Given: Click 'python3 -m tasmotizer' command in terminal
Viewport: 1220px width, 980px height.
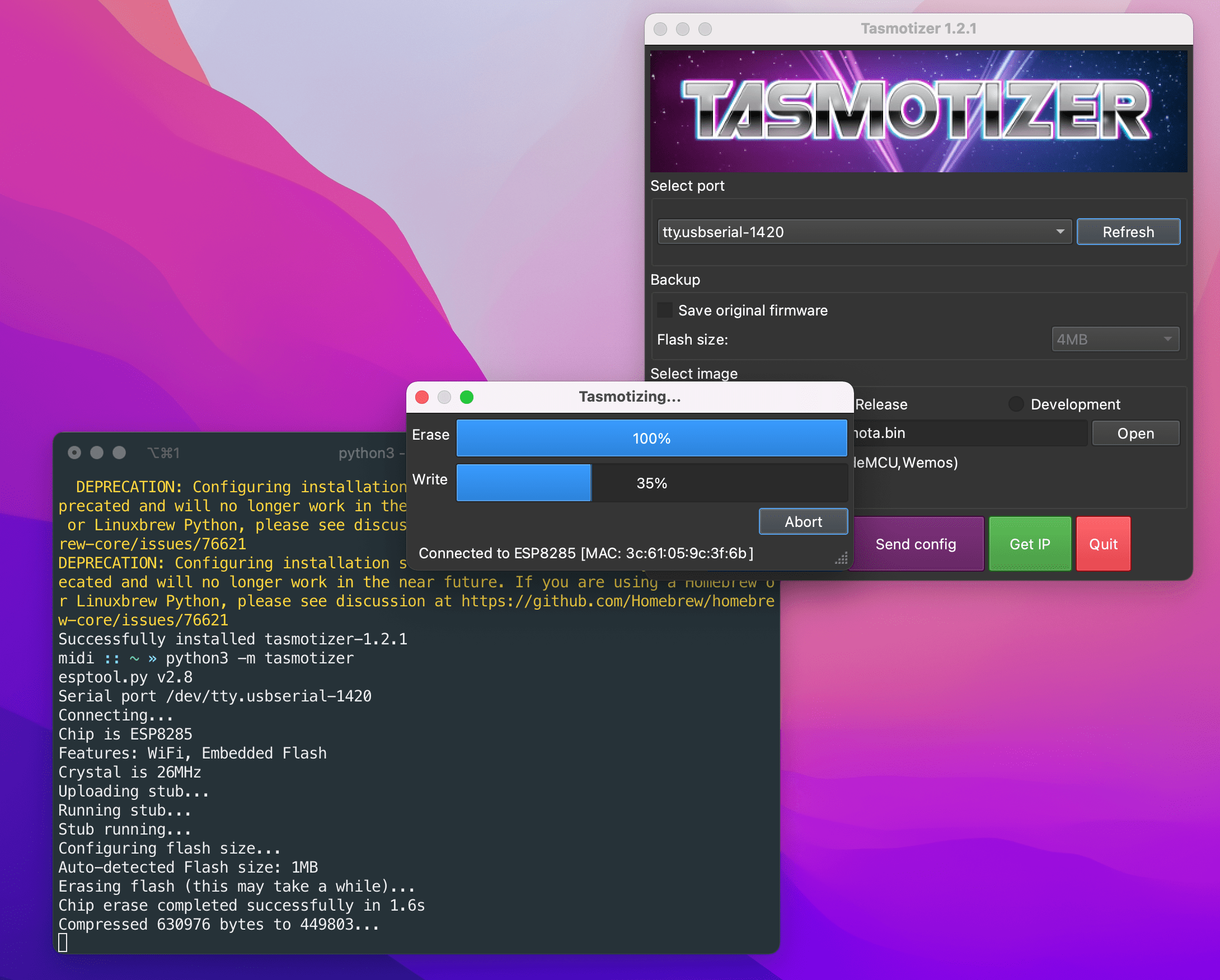Looking at the screenshot, I should point(259,658).
